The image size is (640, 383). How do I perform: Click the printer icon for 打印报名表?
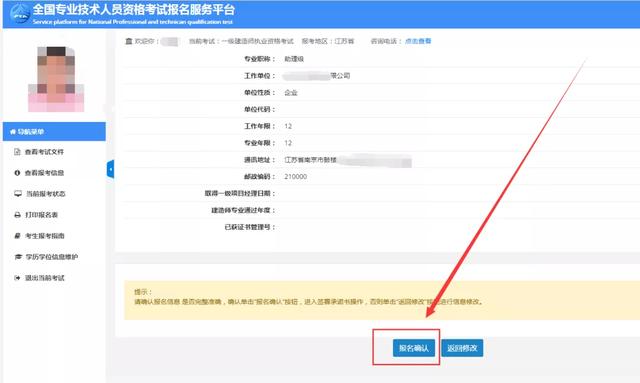(x=18, y=215)
